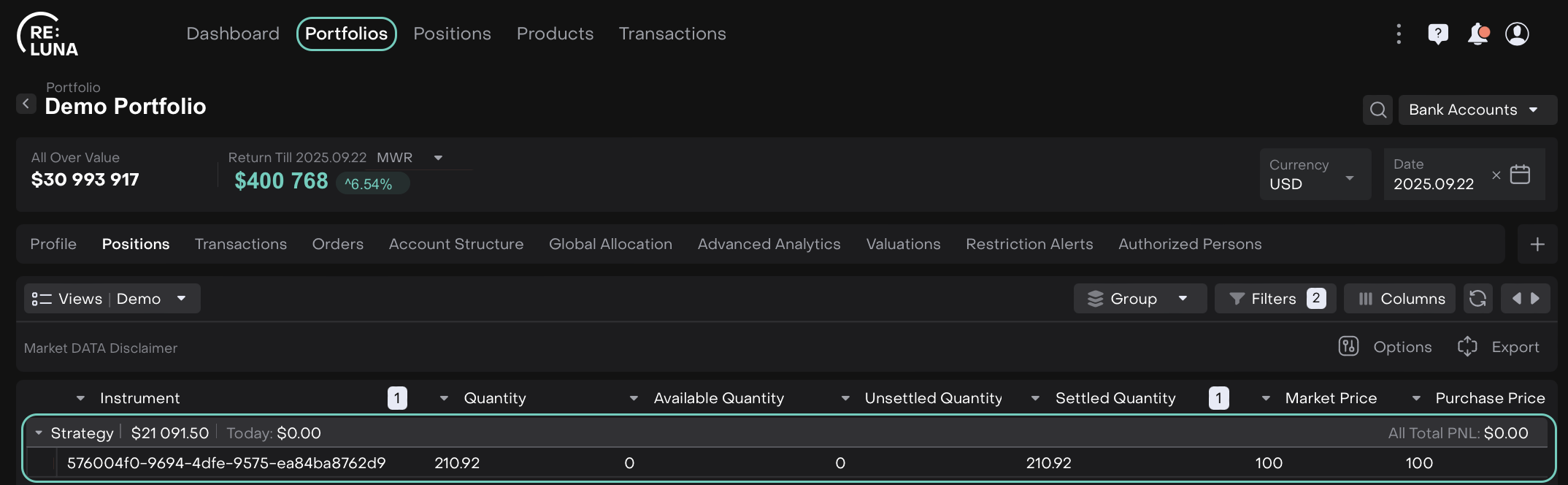The image size is (1568, 485).
Task: Collapse the Strategy group row
Action: [39, 433]
